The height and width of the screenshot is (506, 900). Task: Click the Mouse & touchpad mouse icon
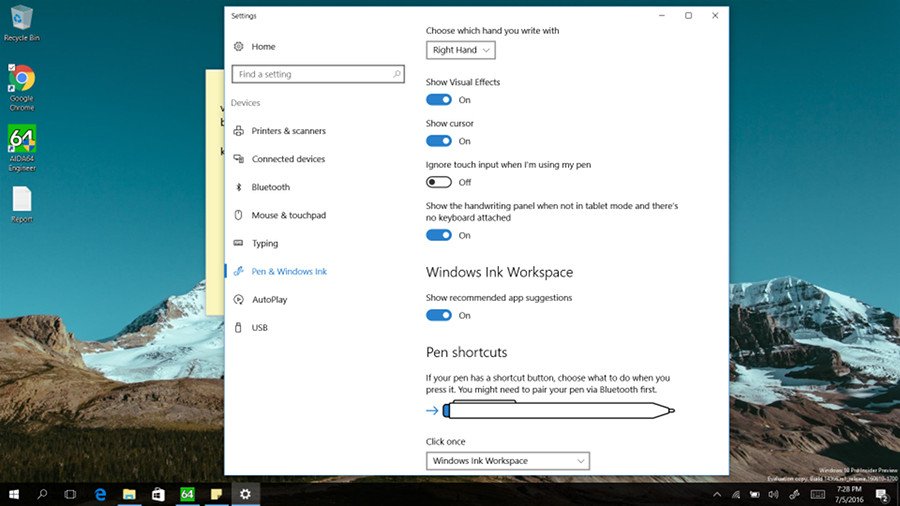point(239,215)
